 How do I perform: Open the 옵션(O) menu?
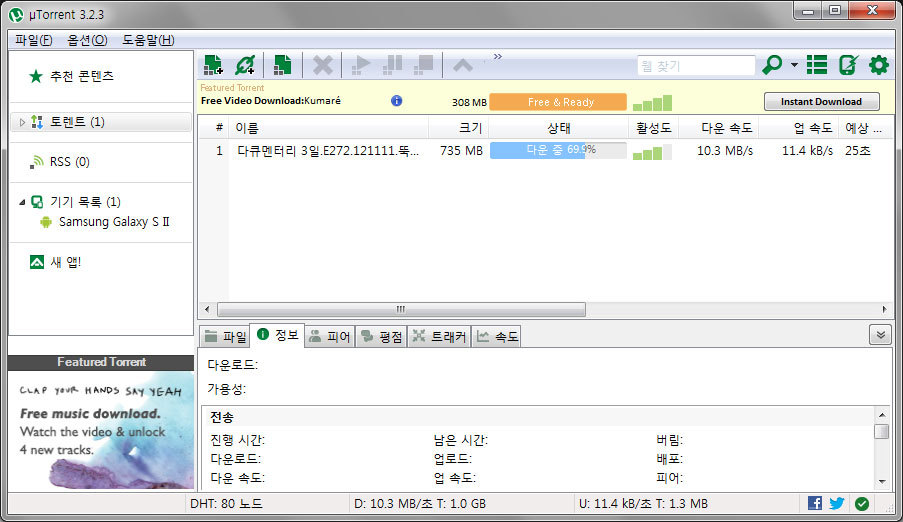coord(87,40)
